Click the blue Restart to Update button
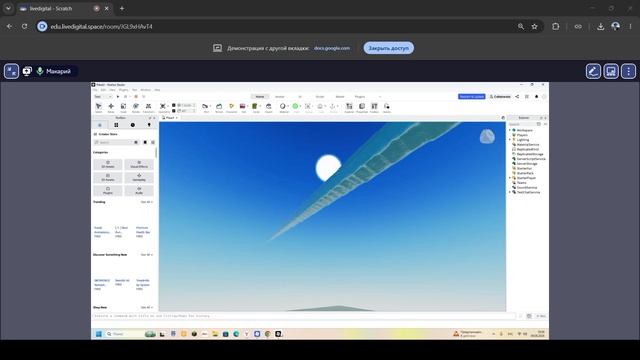 click(471, 97)
